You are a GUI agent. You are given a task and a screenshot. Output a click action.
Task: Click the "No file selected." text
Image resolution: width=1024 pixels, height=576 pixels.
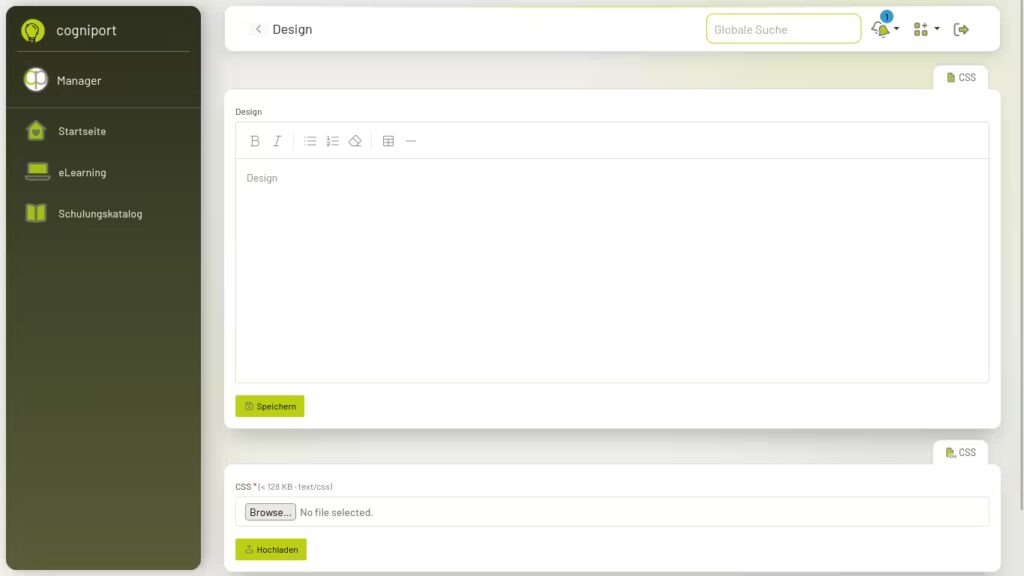[x=336, y=513]
